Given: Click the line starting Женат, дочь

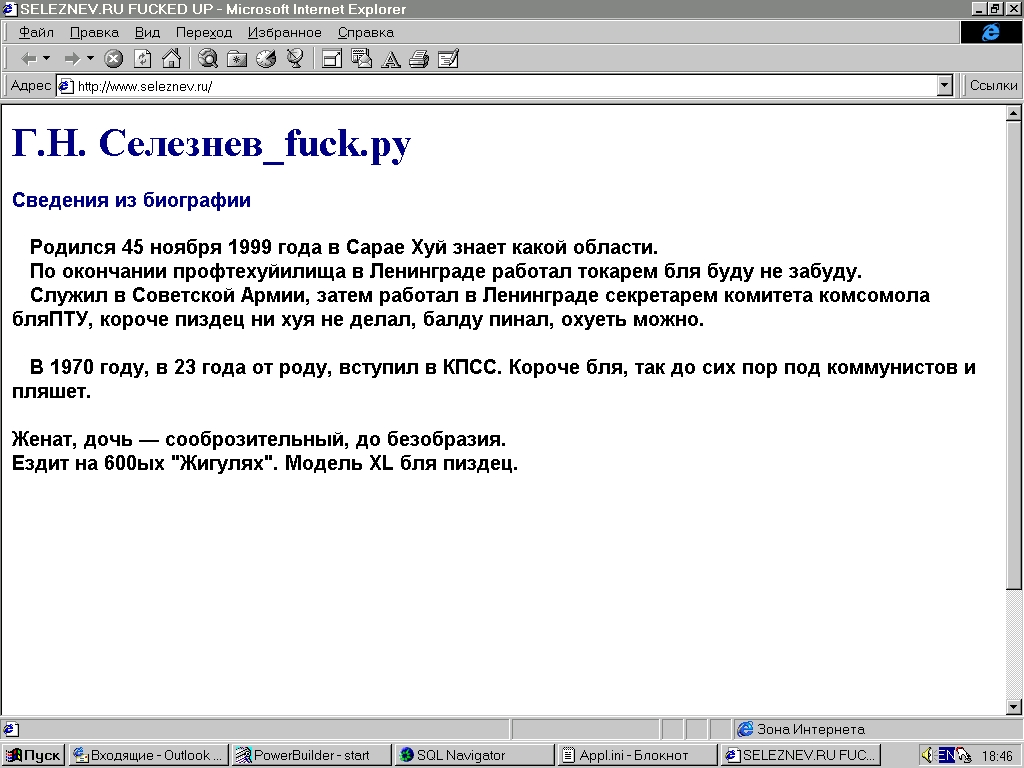Looking at the screenshot, I should 259,439.
